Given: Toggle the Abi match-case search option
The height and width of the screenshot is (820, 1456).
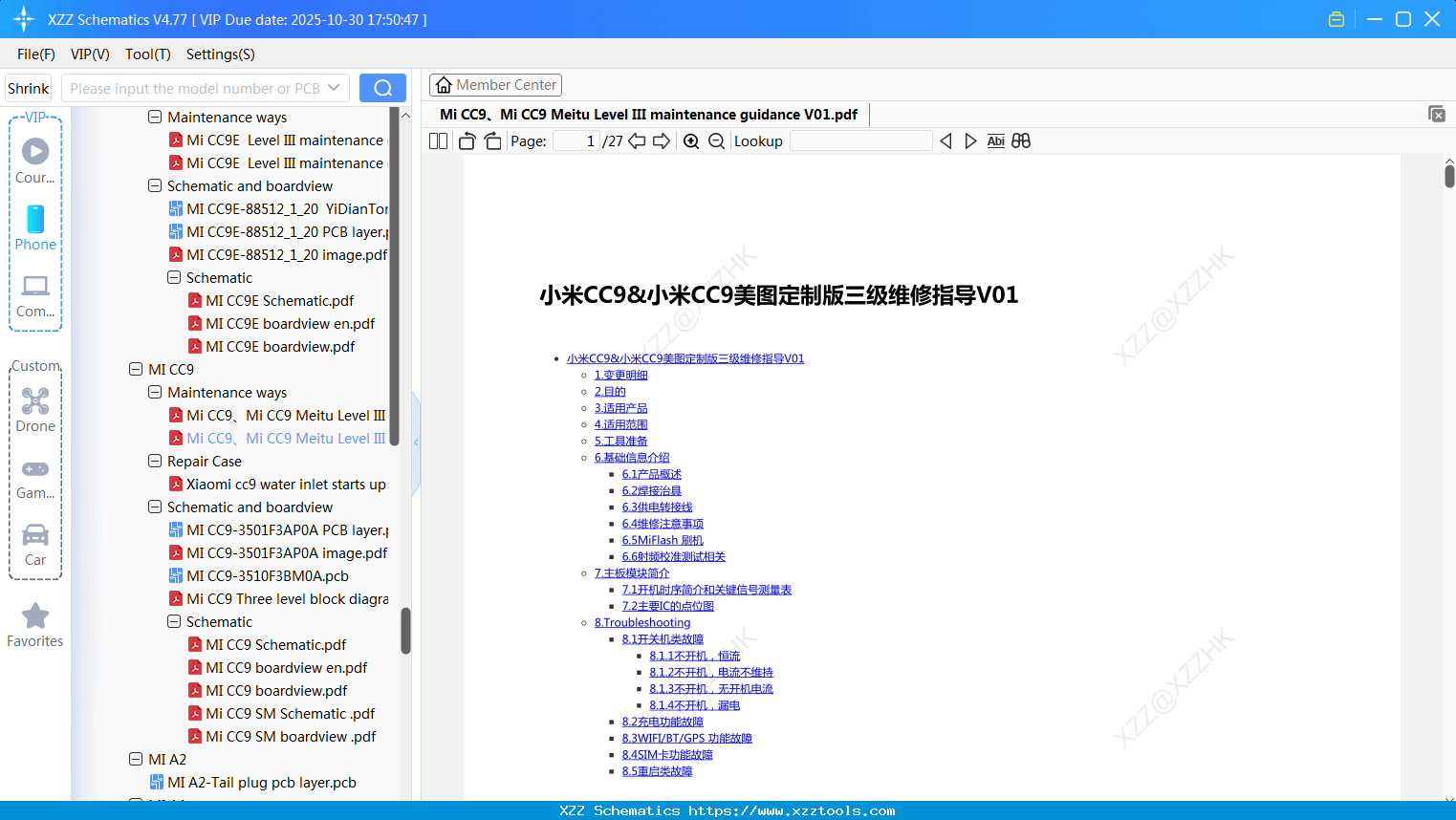Looking at the screenshot, I should point(995,140).
